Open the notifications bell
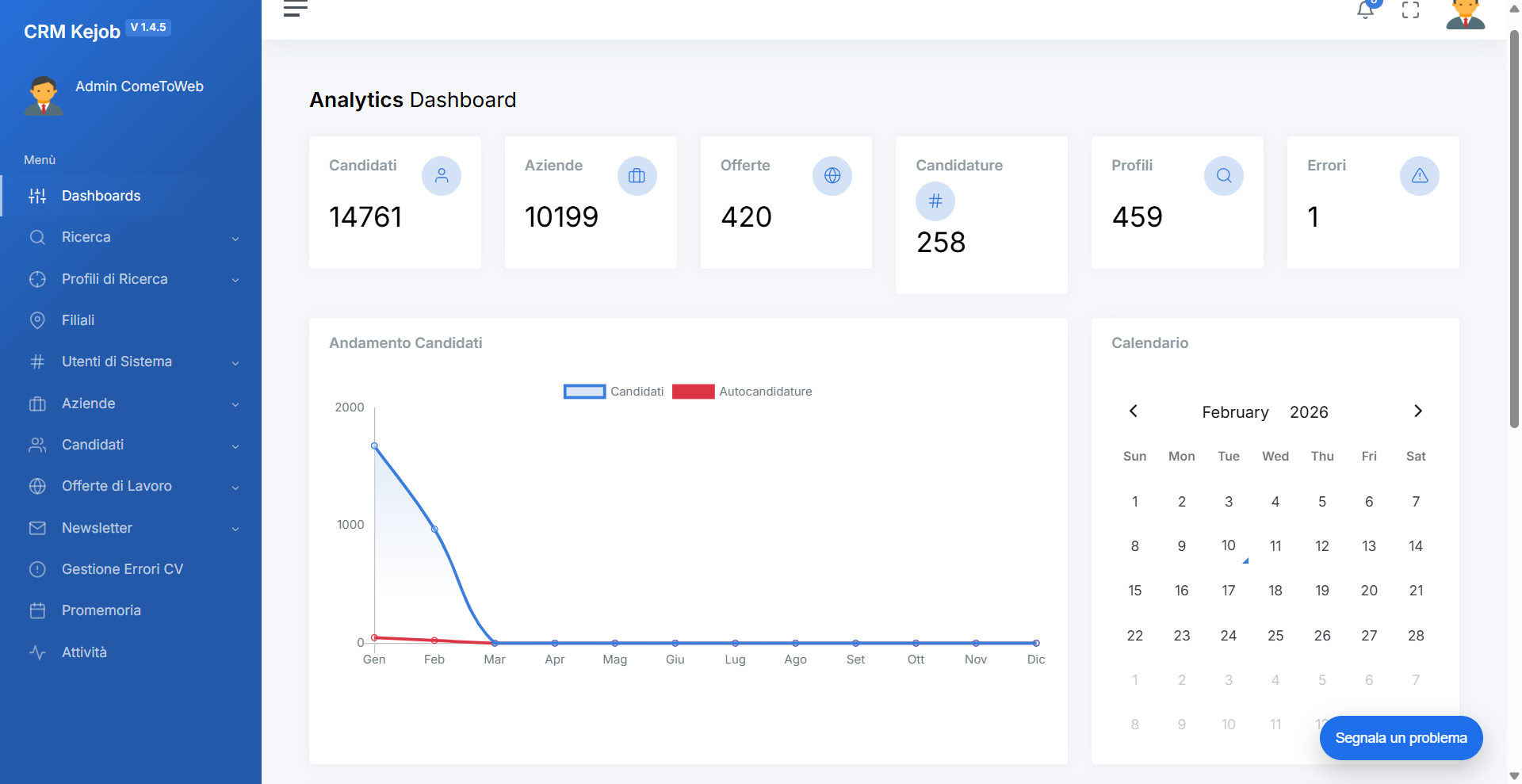 pos(1365,10)
